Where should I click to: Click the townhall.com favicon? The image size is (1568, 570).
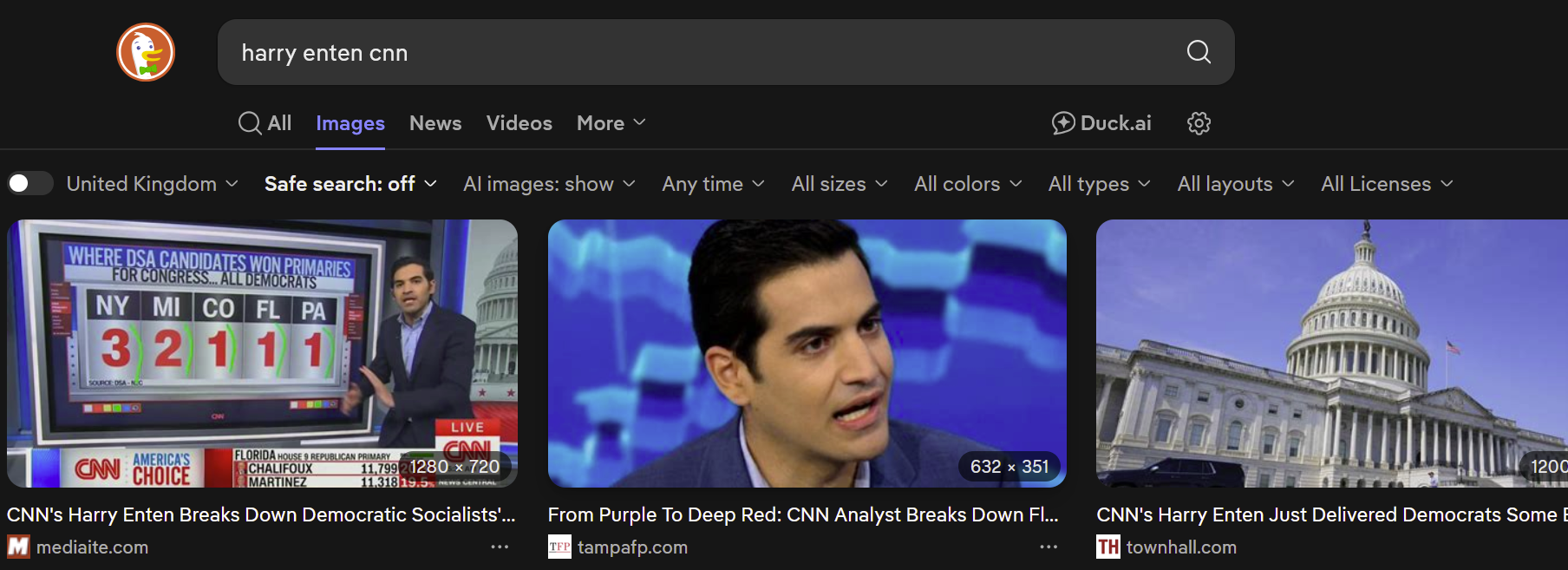pyautogui.click(x=1107, y=547)
